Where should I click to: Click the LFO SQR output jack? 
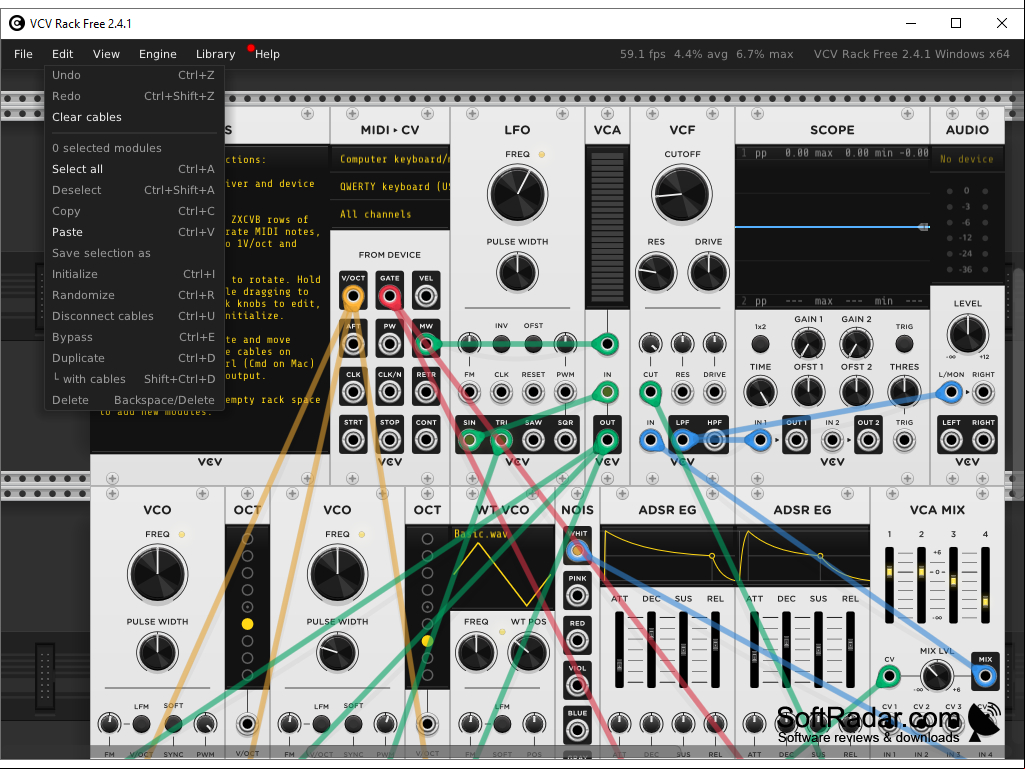[x=565, y=440]
